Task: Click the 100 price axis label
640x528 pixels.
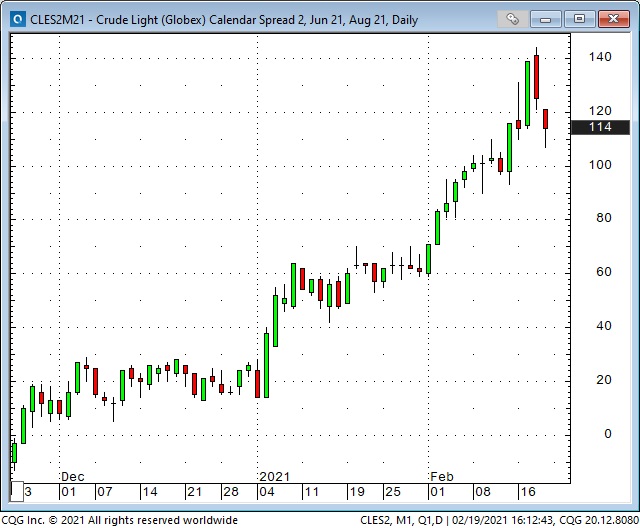Action: [x=600, y=165]
